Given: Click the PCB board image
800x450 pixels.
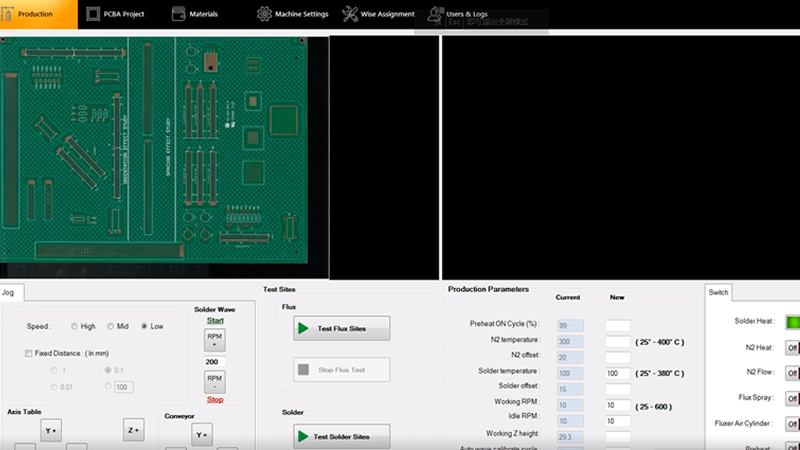Looking at the screenshot, I should point(154,150).
